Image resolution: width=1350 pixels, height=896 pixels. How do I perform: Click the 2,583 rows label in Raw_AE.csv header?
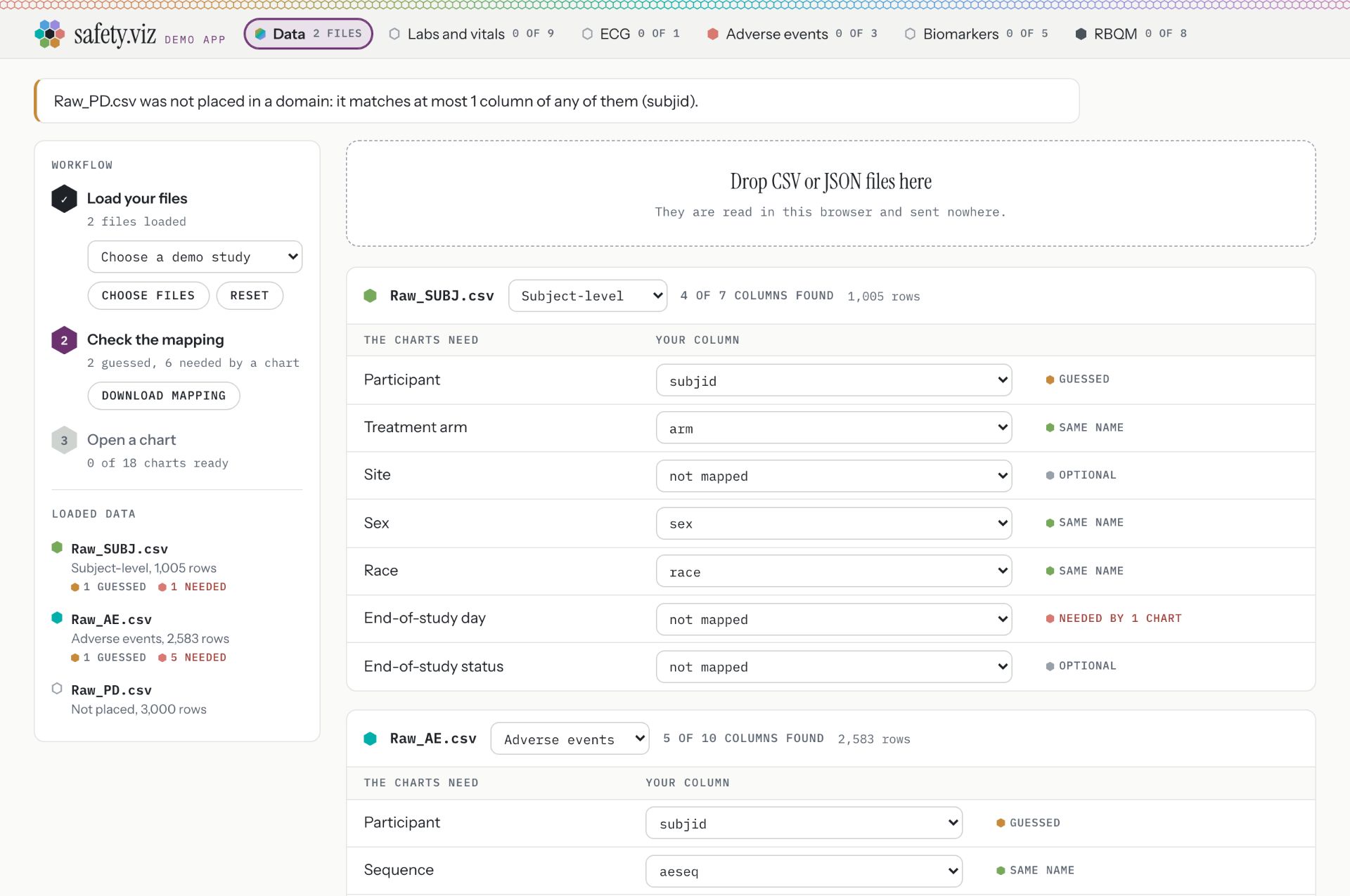click(874, 739)
